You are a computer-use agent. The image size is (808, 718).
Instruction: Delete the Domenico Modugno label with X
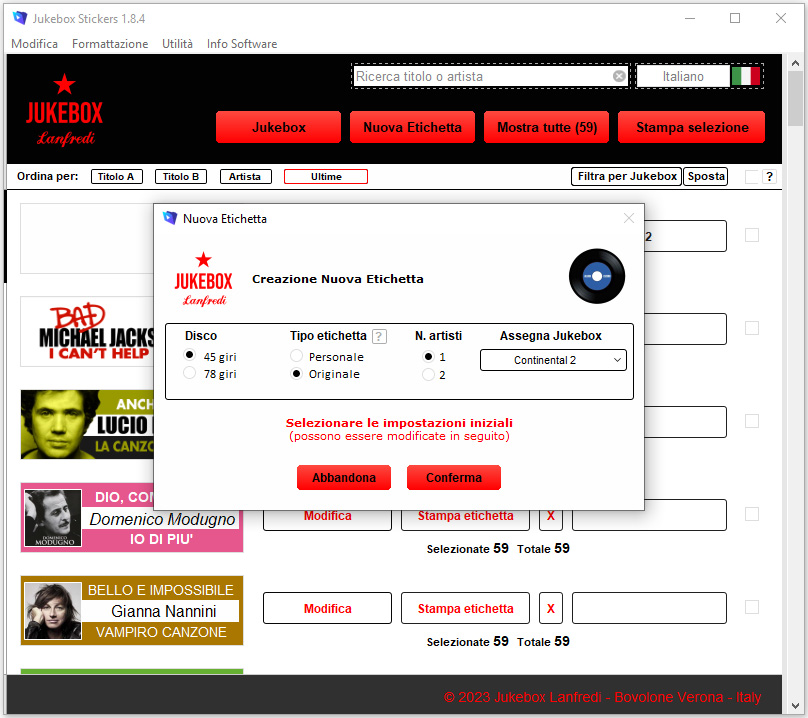(550, 516)
